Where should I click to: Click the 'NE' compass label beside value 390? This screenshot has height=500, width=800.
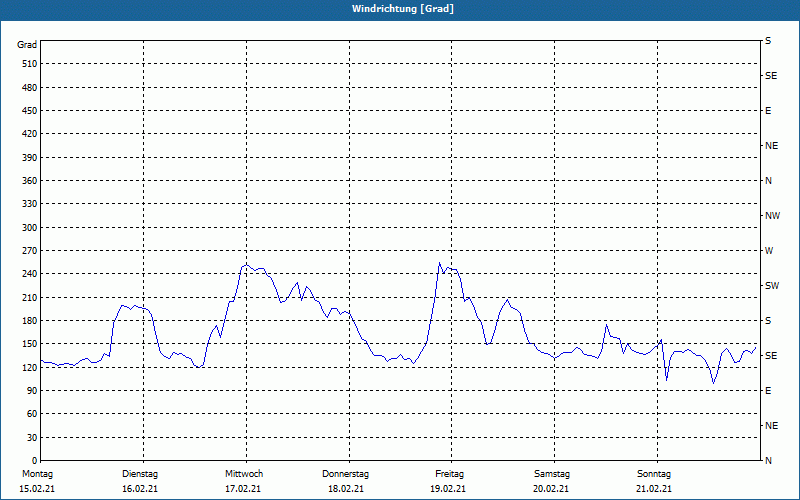pos(771,146)
